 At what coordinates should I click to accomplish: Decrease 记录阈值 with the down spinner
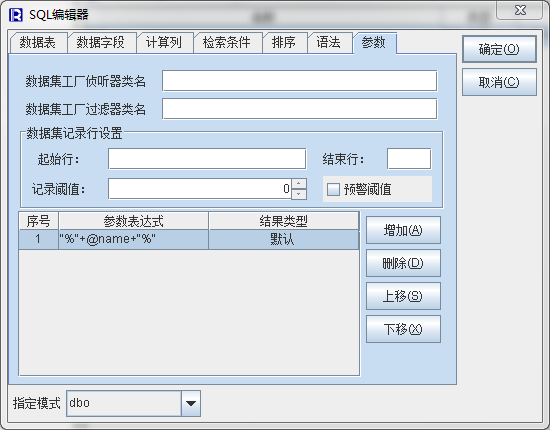[299, 194]
